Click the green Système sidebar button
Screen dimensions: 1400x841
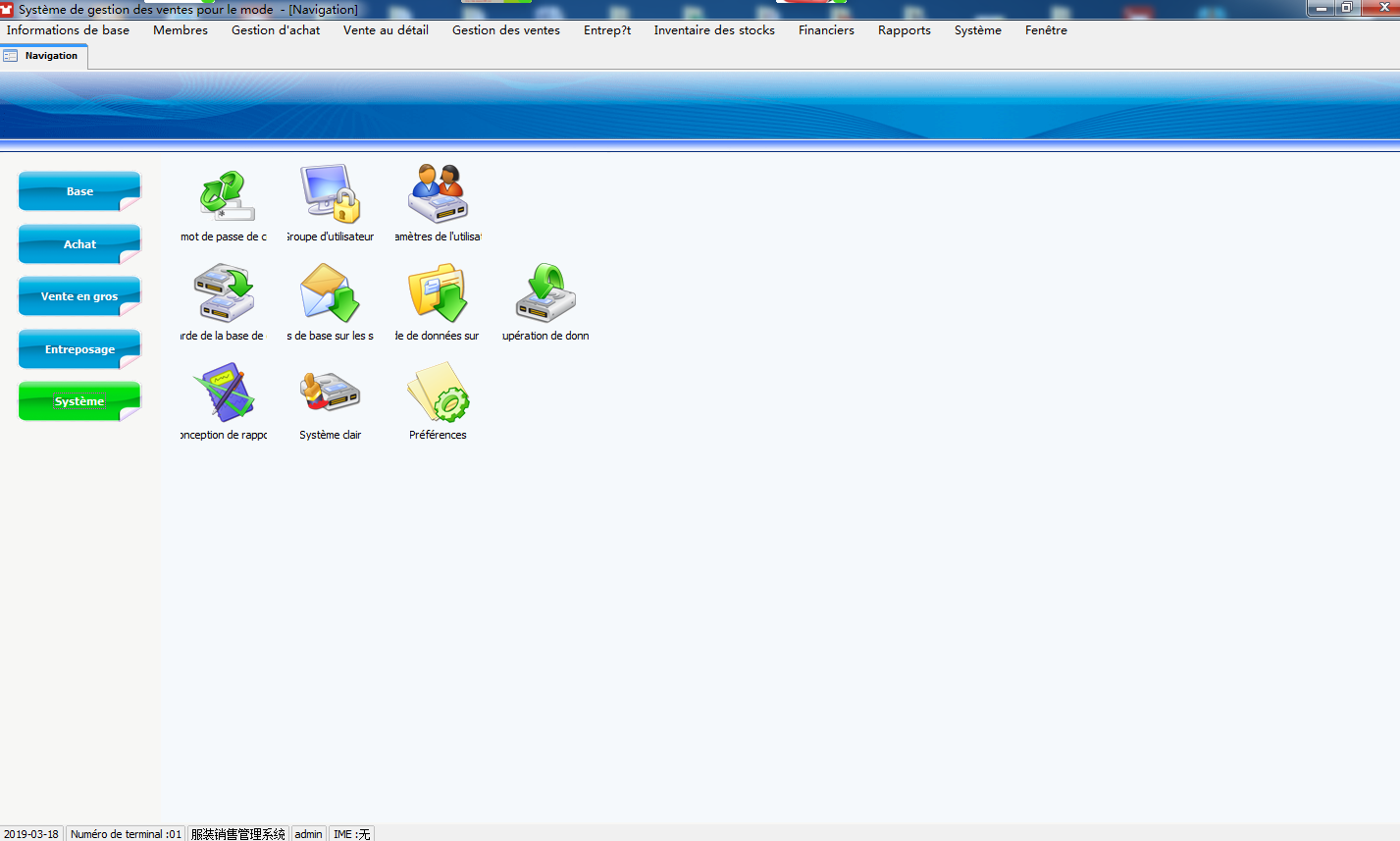(x=79, y=401)
